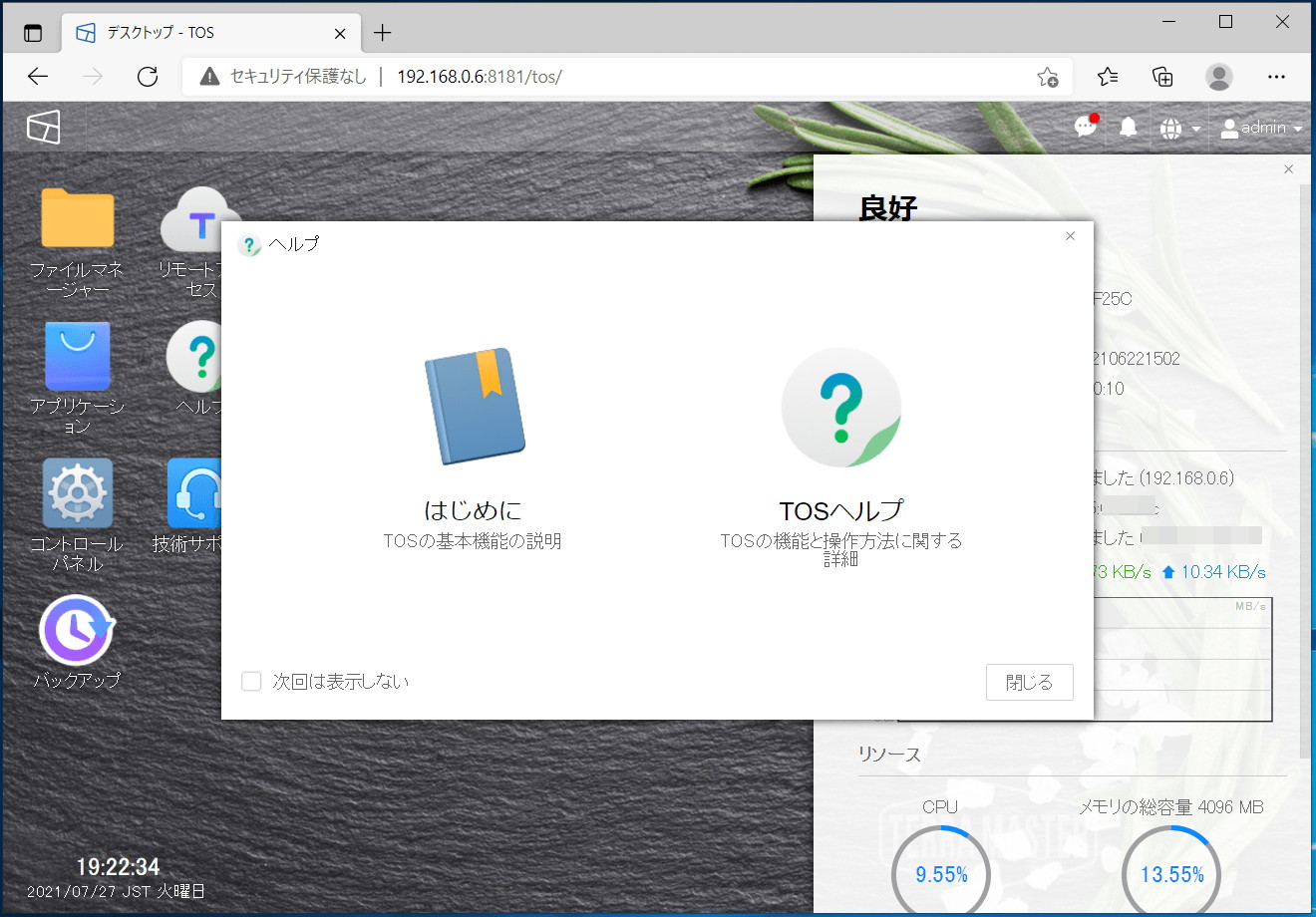Click the TOSヘルプ title text
1316x917 pixels.
point(841,510)
